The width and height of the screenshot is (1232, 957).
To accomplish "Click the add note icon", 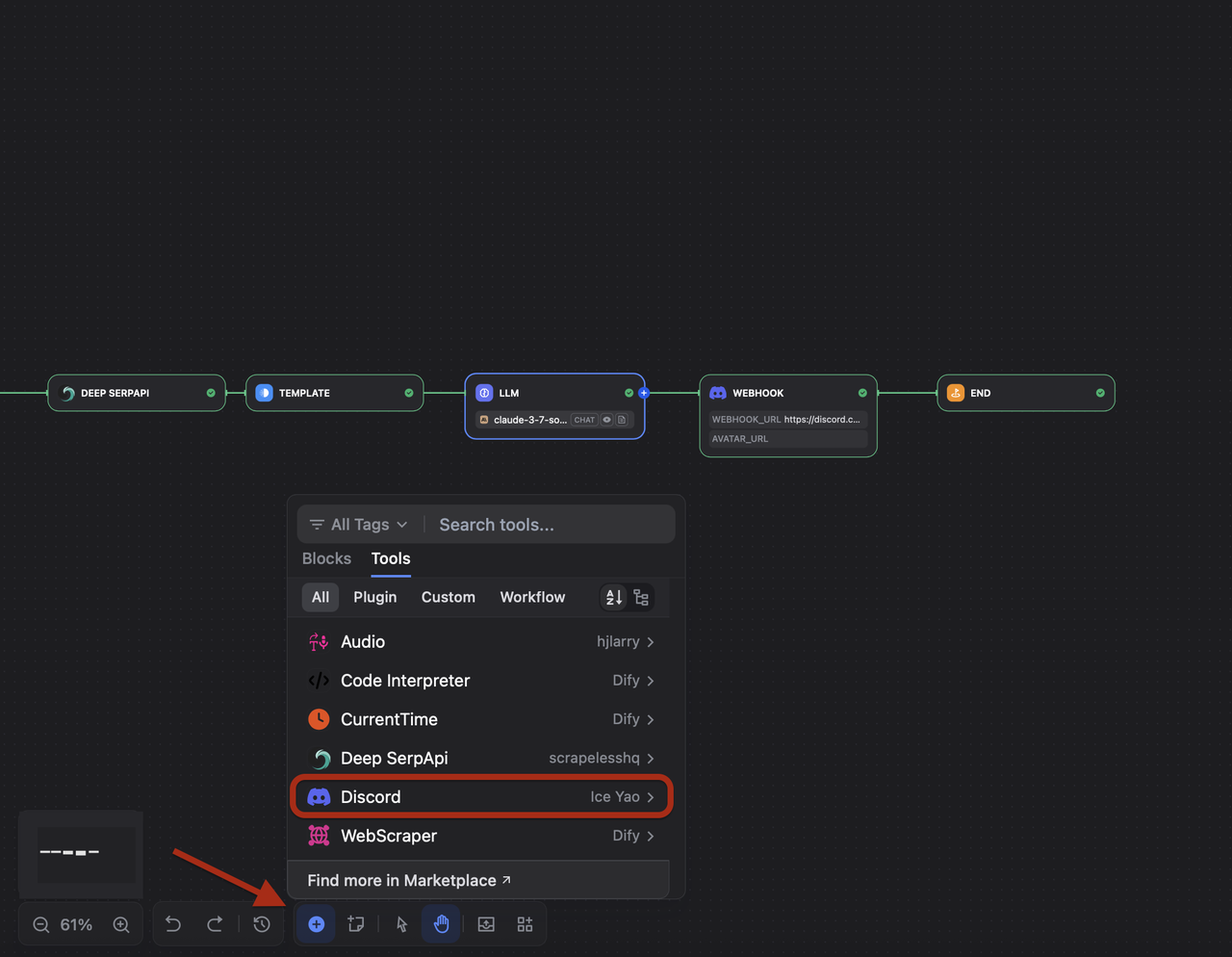I will 356,923.
